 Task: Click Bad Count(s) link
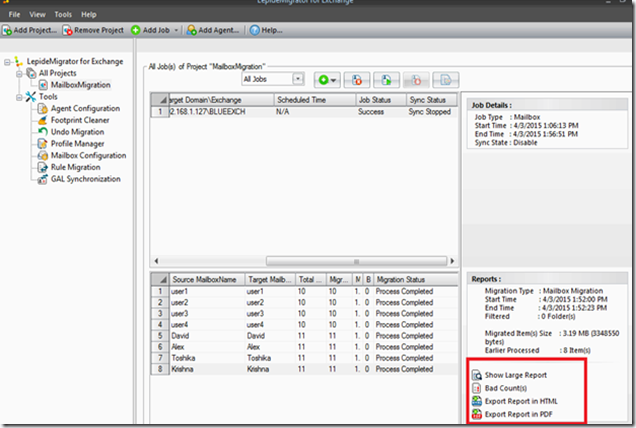(x=505, y=388)
